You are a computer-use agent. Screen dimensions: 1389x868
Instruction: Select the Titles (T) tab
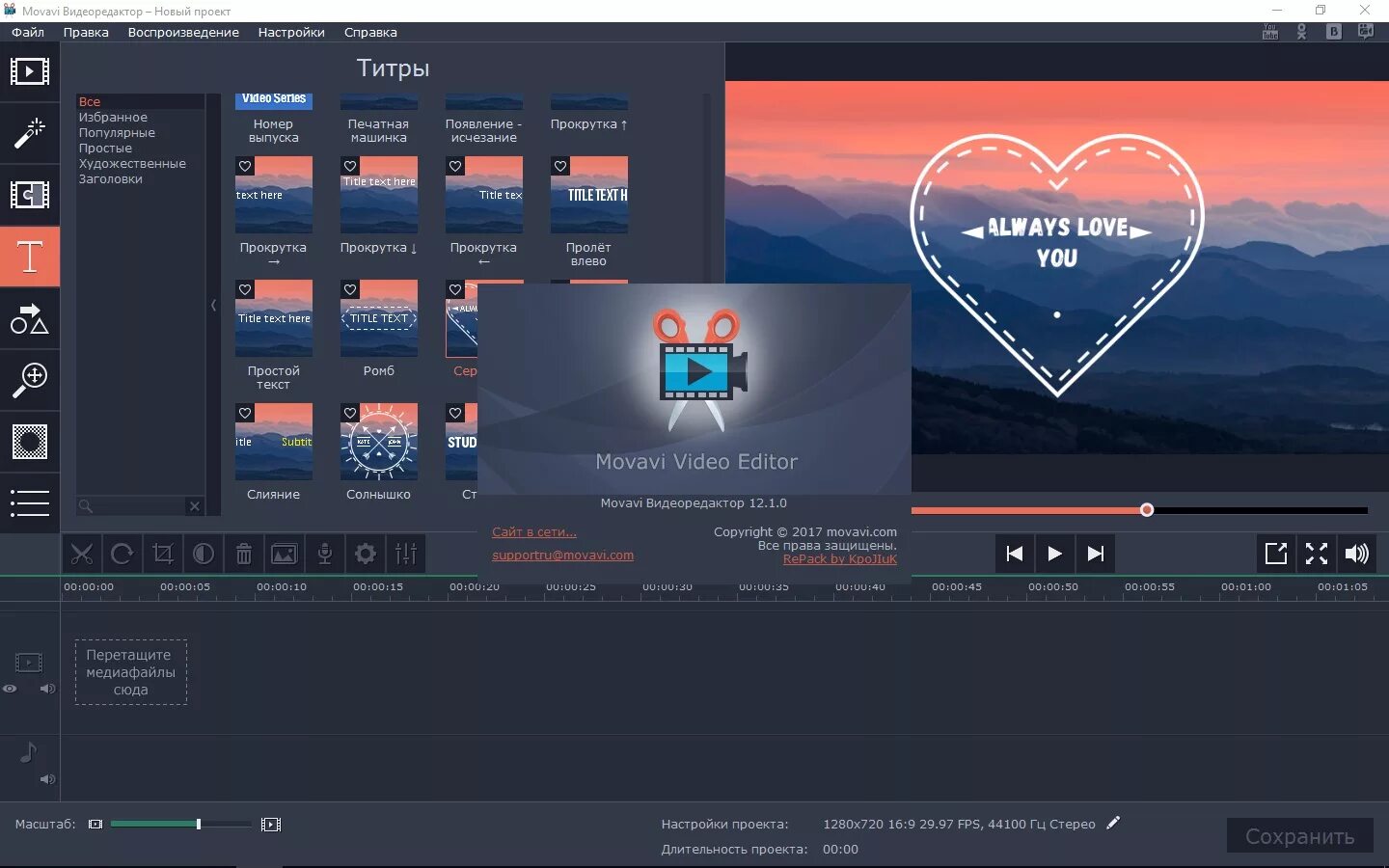(29, 257)
